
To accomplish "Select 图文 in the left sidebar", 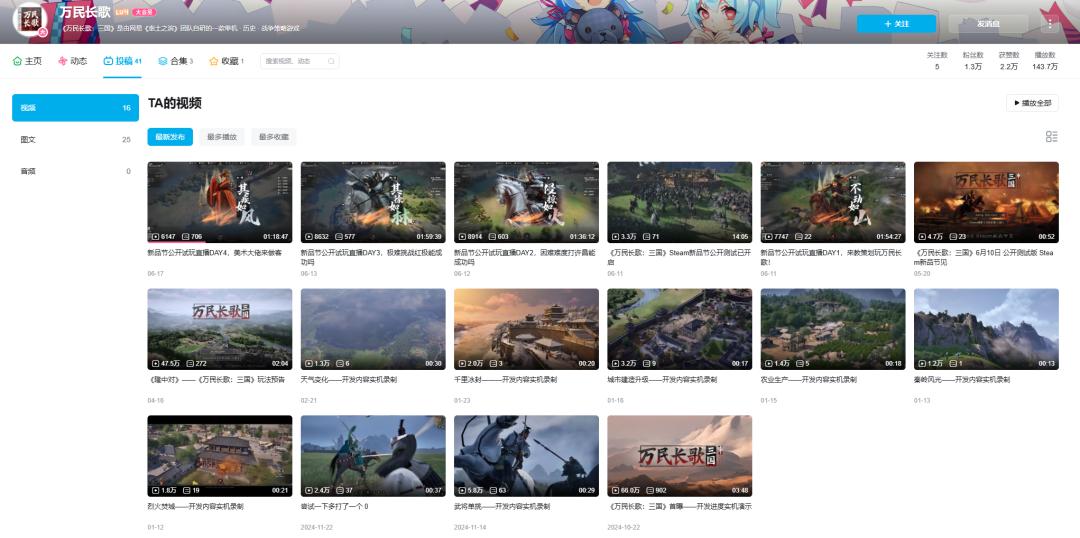I will click(x=75, y=139).
